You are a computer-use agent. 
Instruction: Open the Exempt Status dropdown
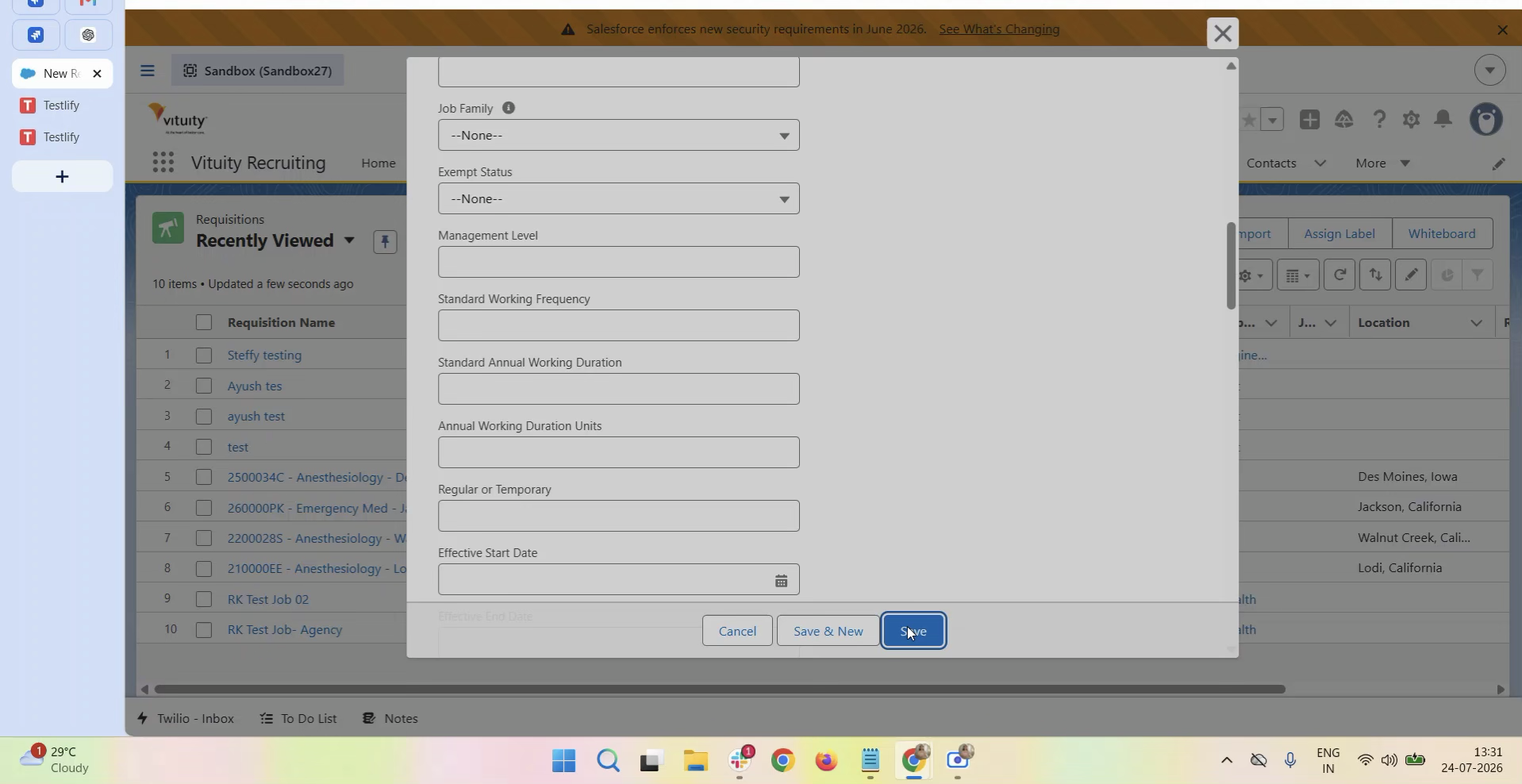(x=618, y=198)
